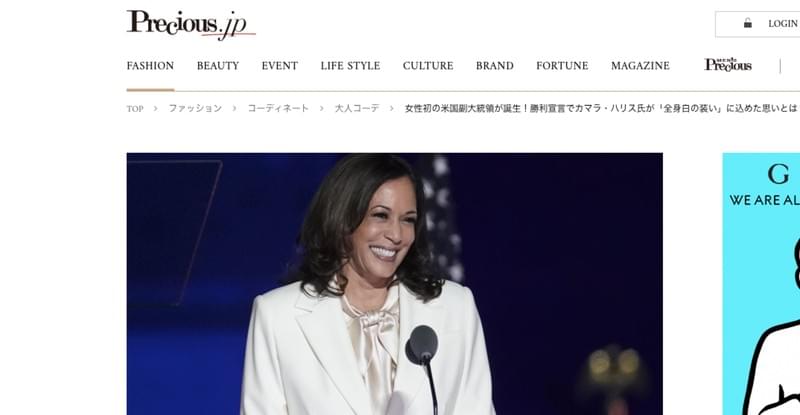Screen dimensions: 800x415
Task: Go to TOP breadcrumb link
Action: click(x=135, y=109)
